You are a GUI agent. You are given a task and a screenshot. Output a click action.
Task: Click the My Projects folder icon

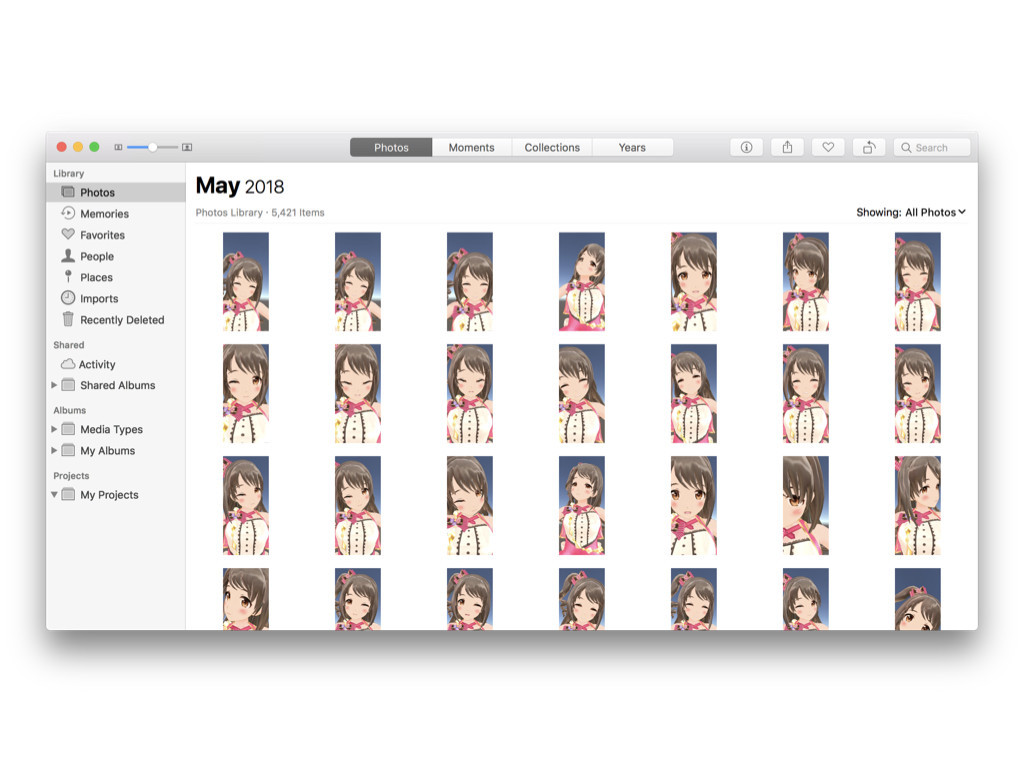pyautogui.click(x=68, y=494)
